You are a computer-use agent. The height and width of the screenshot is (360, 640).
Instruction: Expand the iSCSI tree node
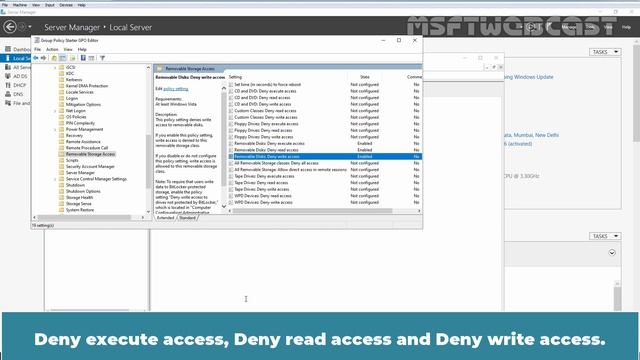pyautogui.click(x=56, y=67)
